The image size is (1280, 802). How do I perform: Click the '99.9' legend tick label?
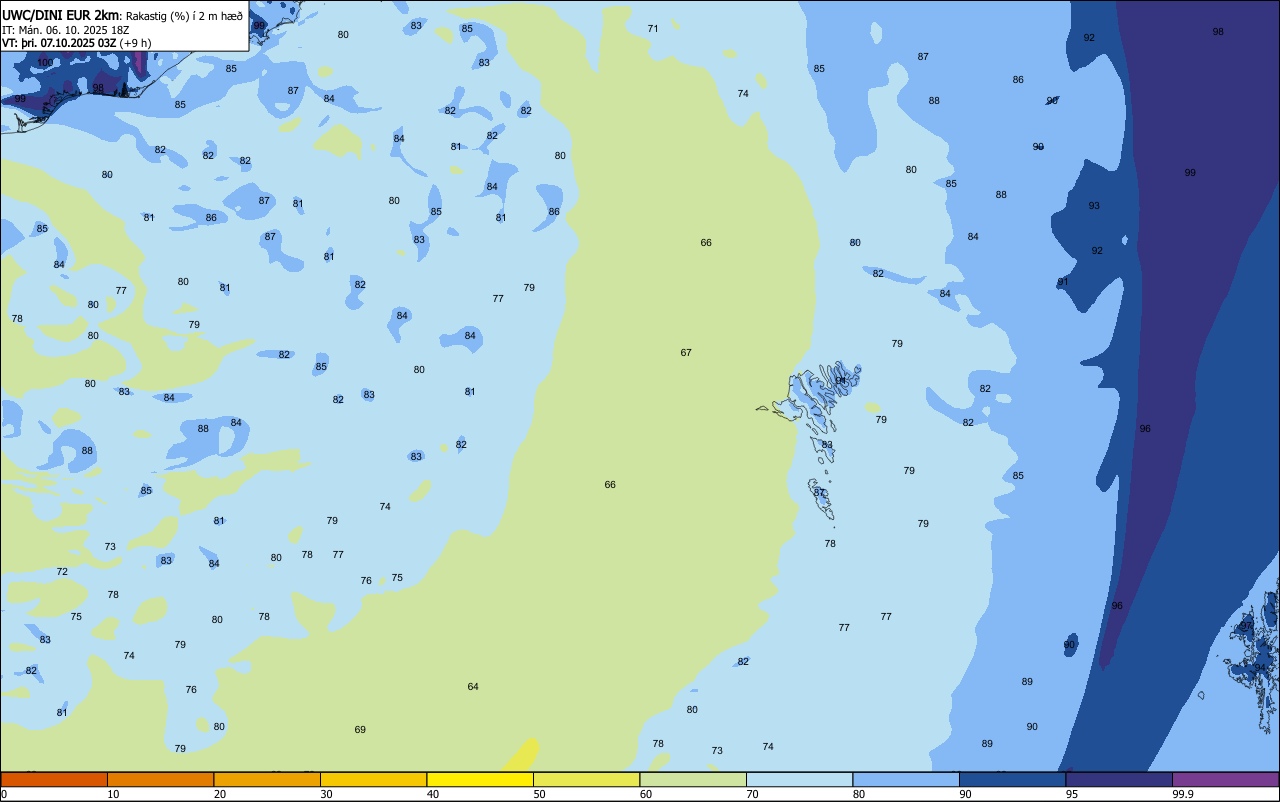(x=1183, y=794)
